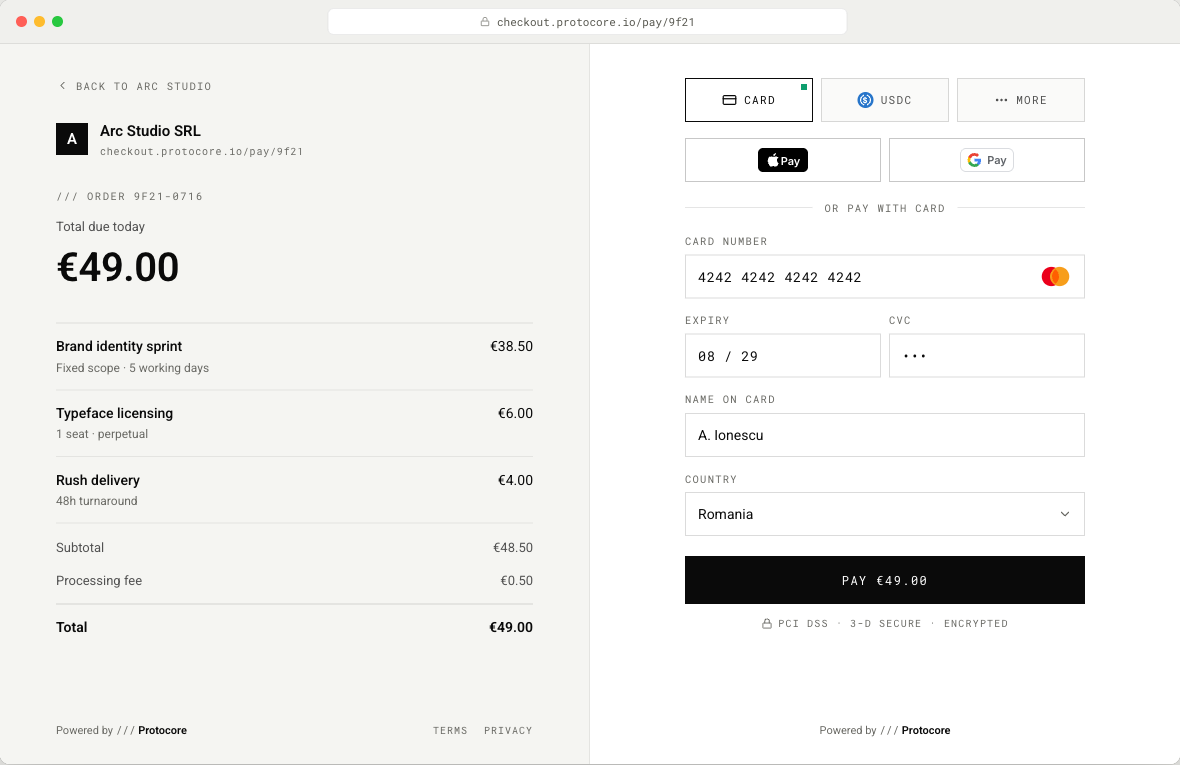This screenshot has height=765, width=1180.
Task: Open the Terms link
Action: pyautogui.click(x=450, y=730)
